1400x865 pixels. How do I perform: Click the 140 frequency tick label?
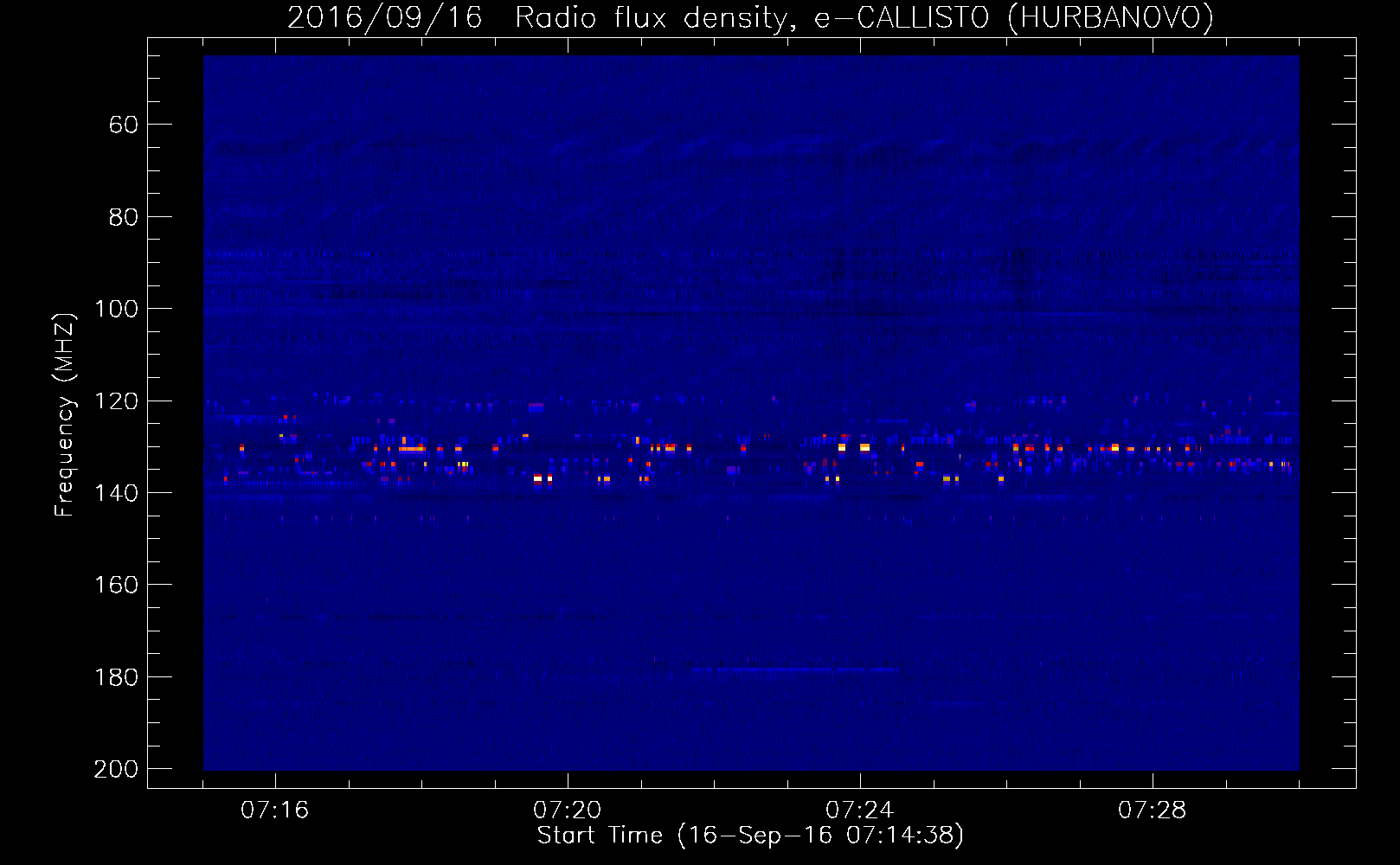pyautogui.click(x=116, y=493)
